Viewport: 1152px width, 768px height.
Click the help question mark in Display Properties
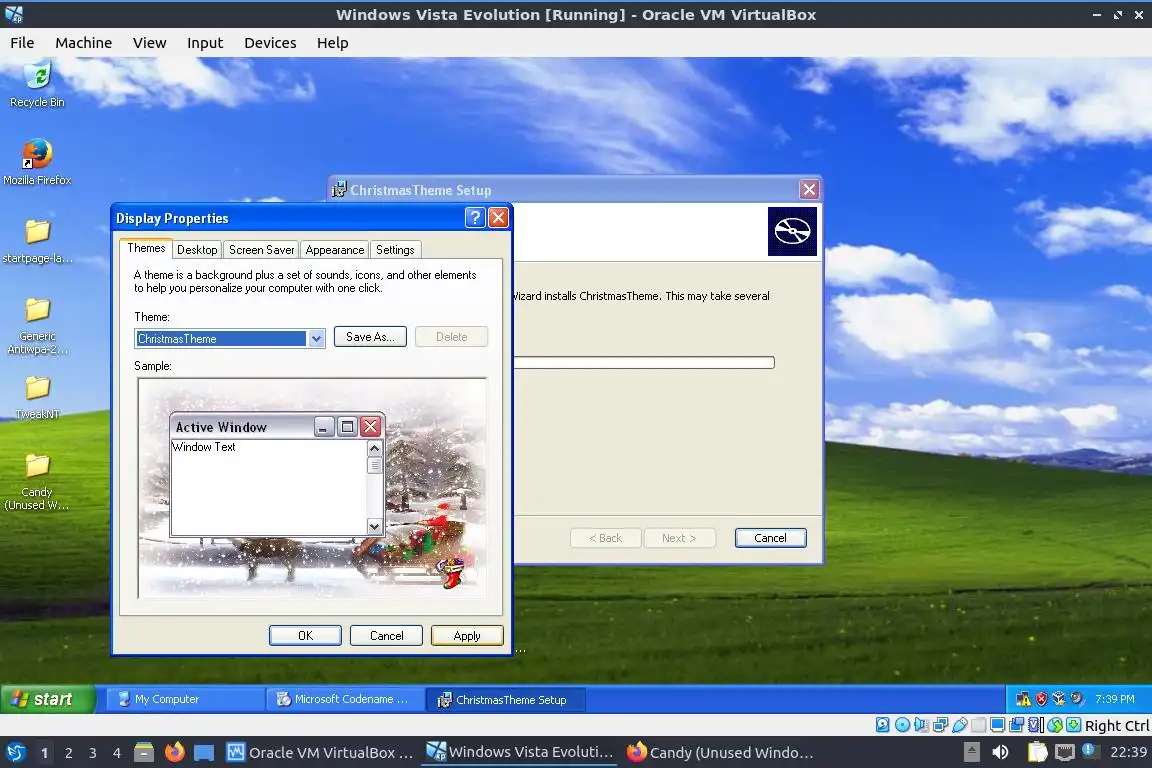[x=475, y=218]
